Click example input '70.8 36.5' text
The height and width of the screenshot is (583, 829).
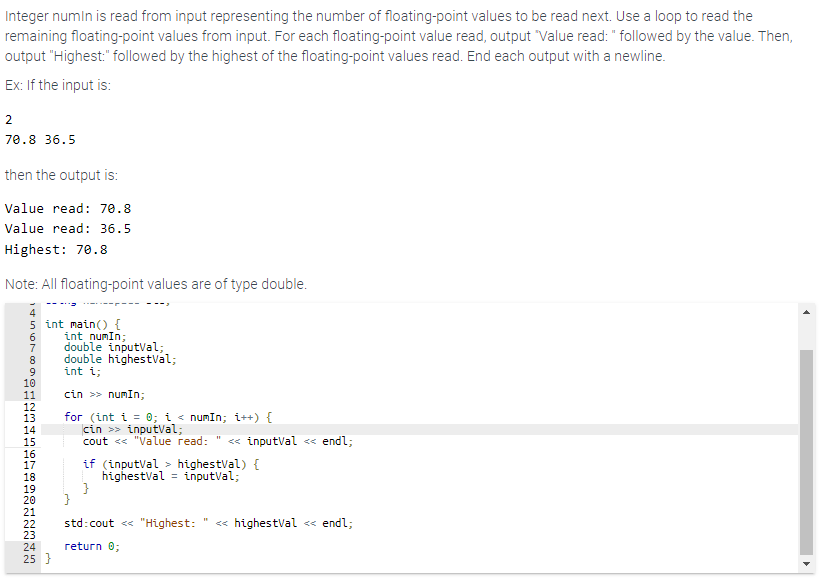pyautogui.click(x=40, y=140)
